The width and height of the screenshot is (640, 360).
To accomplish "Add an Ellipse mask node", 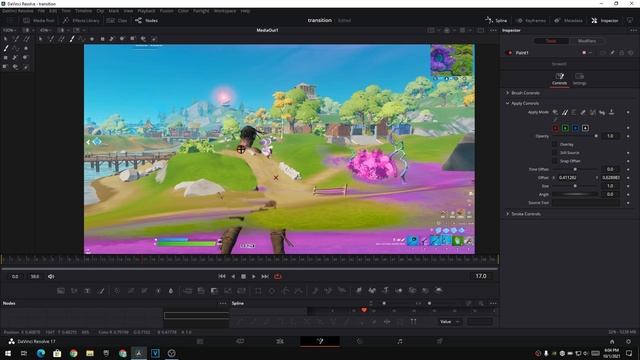I will (x=272, y=291).
